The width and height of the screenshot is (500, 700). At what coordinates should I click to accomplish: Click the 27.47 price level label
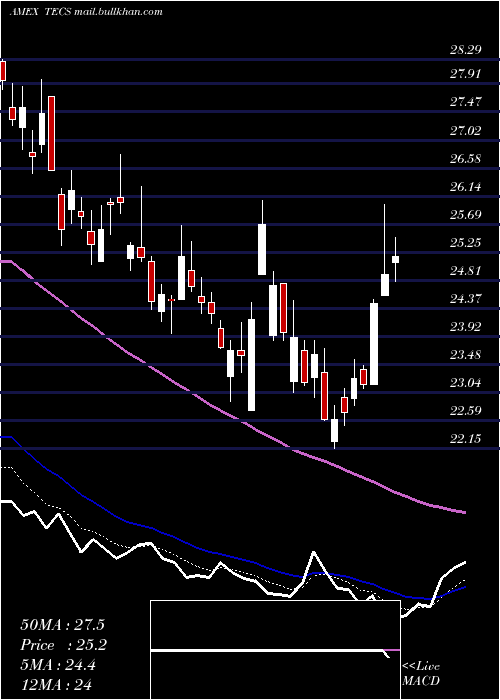click(x=466, y=101)
